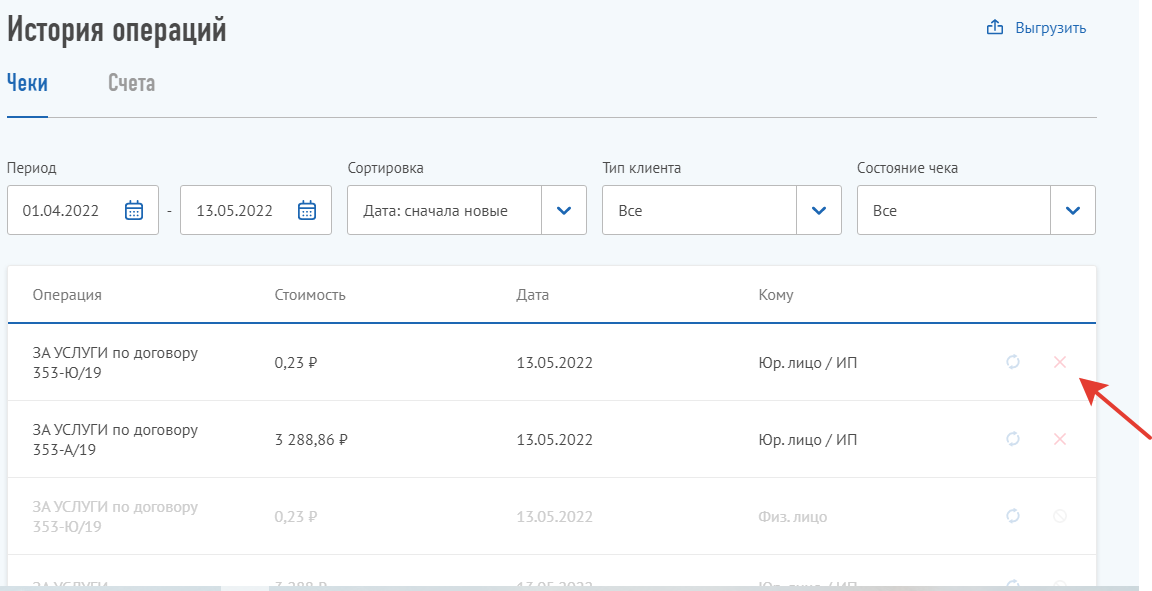Click the end date field 13.05.2022
The width and height of the screenshot is (1152, 591).
[x=235, y=211]
